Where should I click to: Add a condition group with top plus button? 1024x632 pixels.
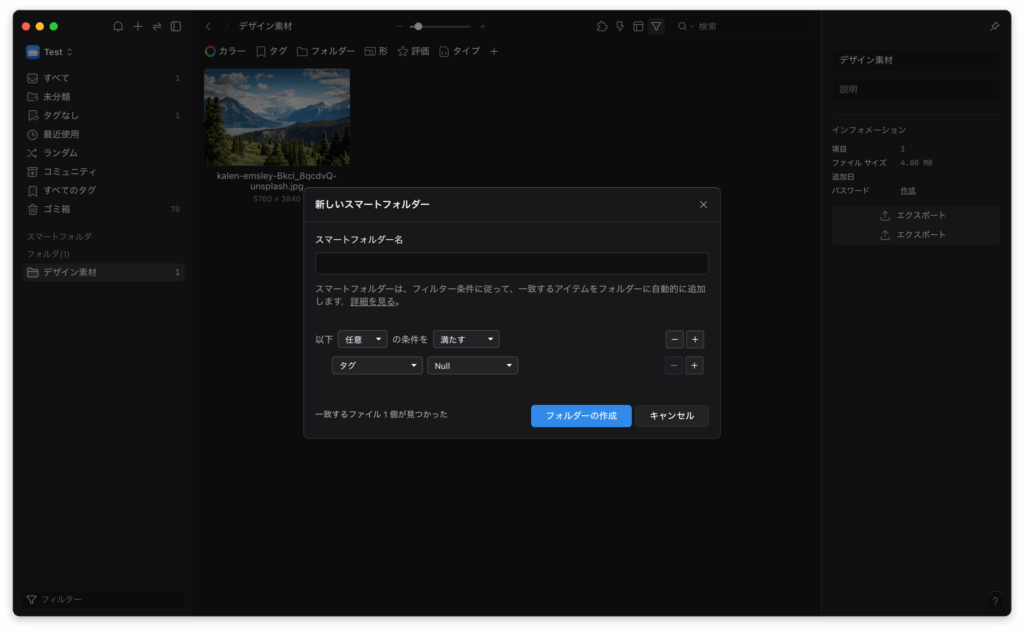pyautogui.click(x=695, y=339)
